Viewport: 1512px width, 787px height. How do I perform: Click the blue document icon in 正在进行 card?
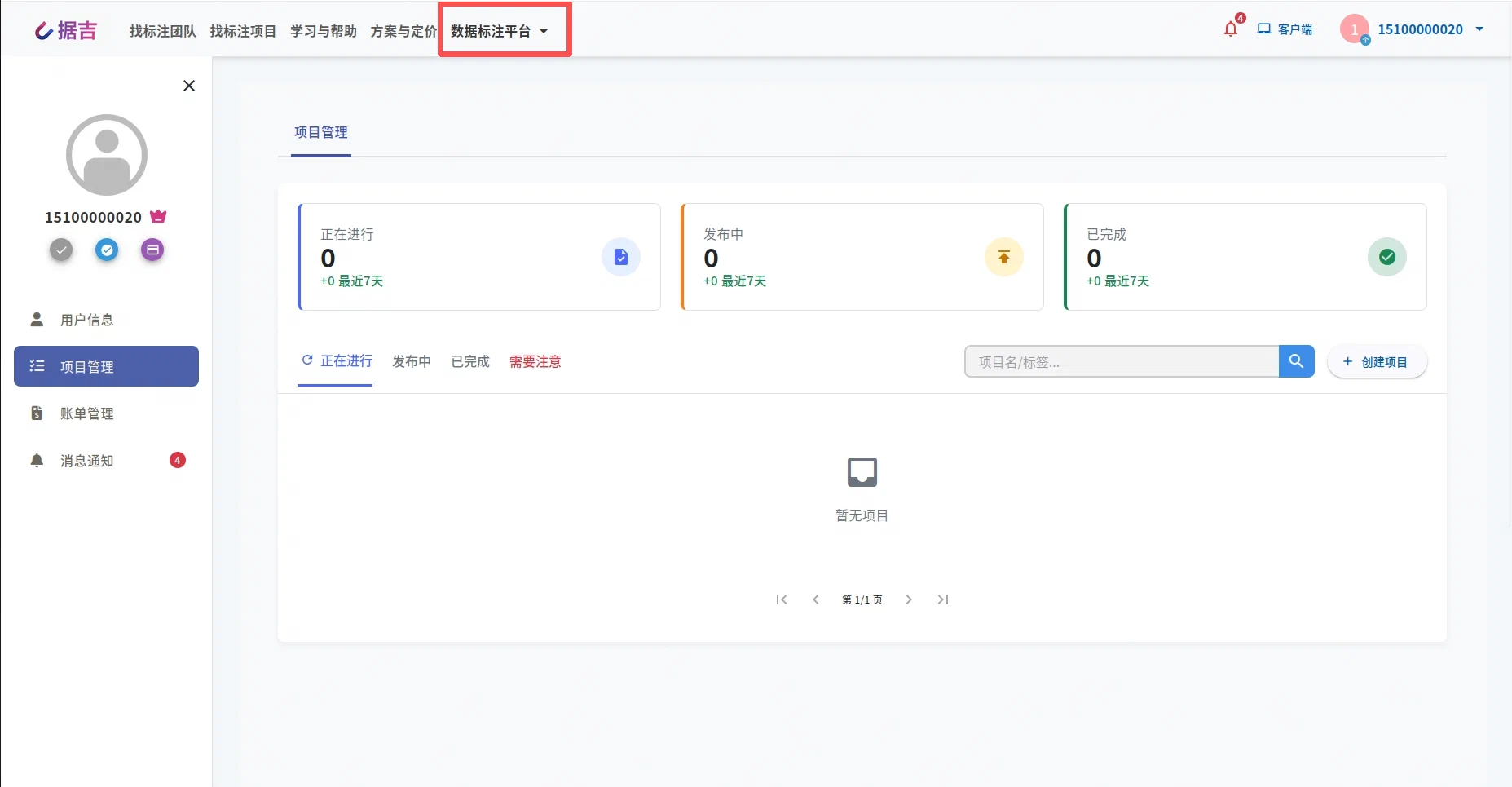point(621,257)
